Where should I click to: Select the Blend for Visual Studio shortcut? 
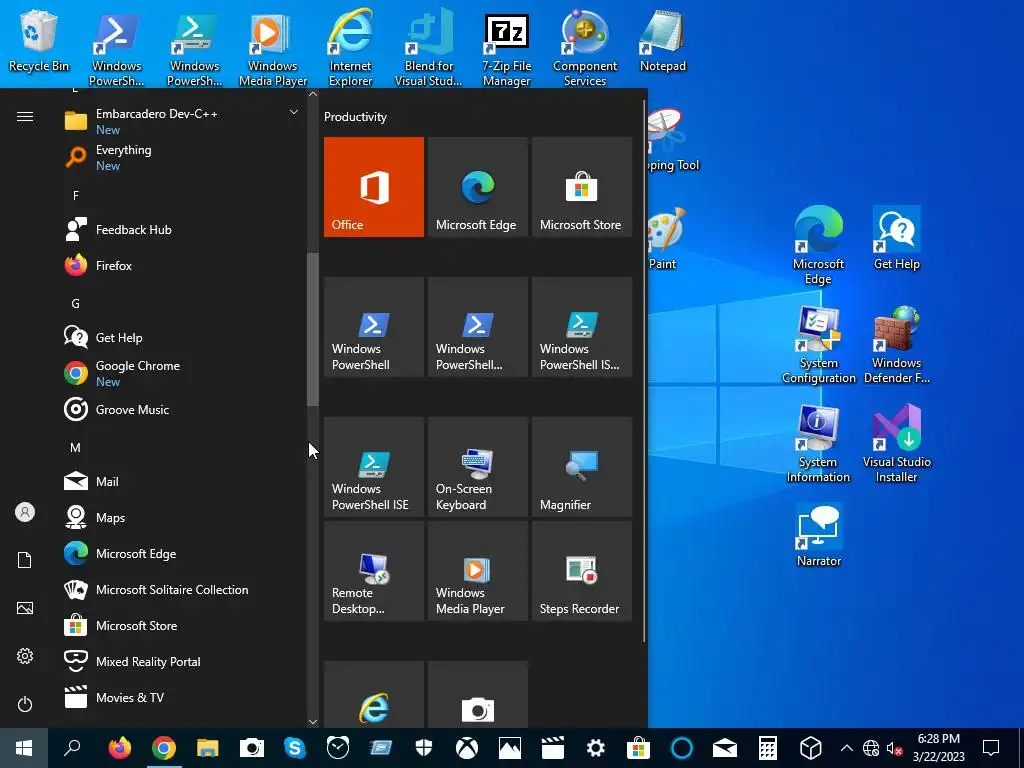tap(428, 48)
